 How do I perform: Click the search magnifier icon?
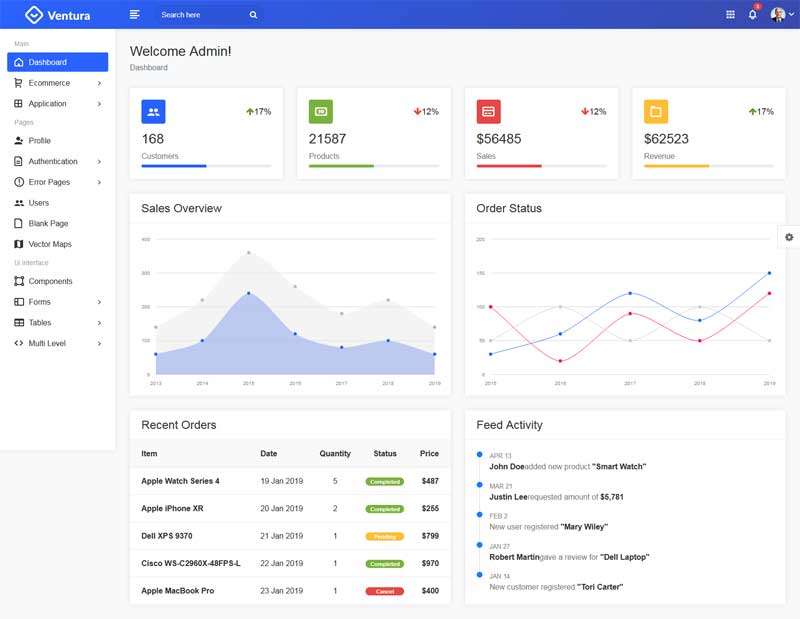click(253, 15)
